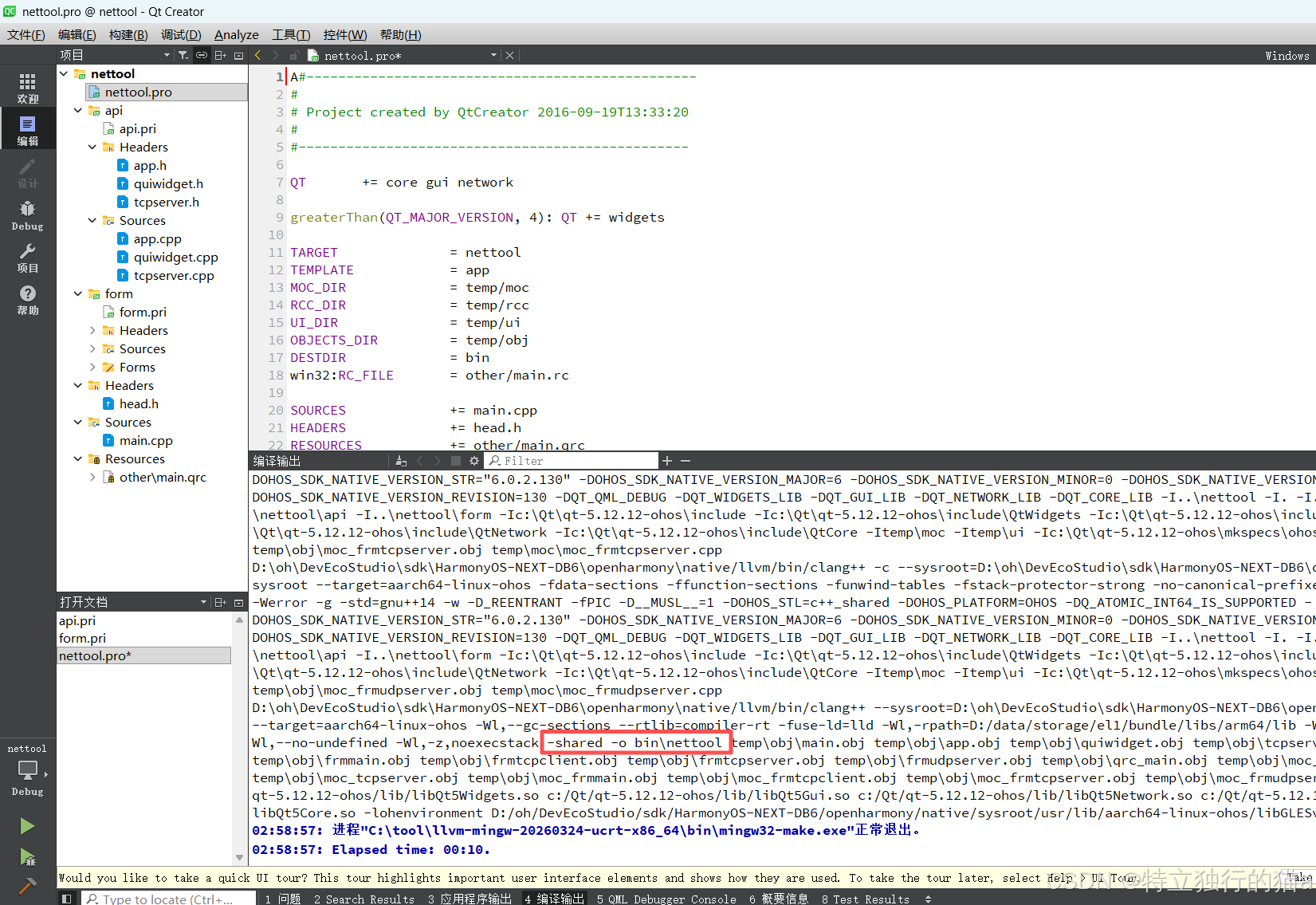Open the project tree filter funnel
The width and height of the screenshot is (1316, 905).
[183, 55]
